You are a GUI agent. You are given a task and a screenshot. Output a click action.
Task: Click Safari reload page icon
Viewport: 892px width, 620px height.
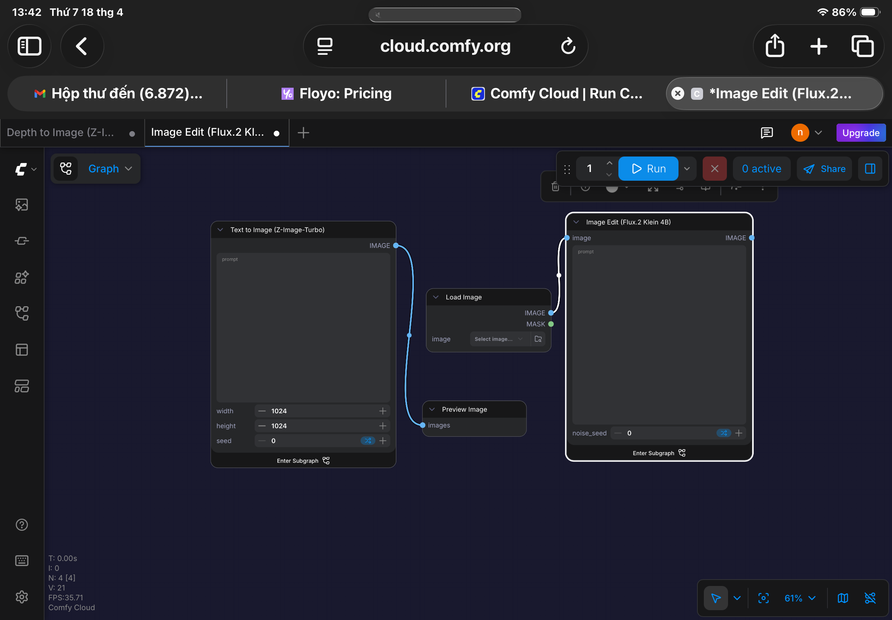[568, 46]
